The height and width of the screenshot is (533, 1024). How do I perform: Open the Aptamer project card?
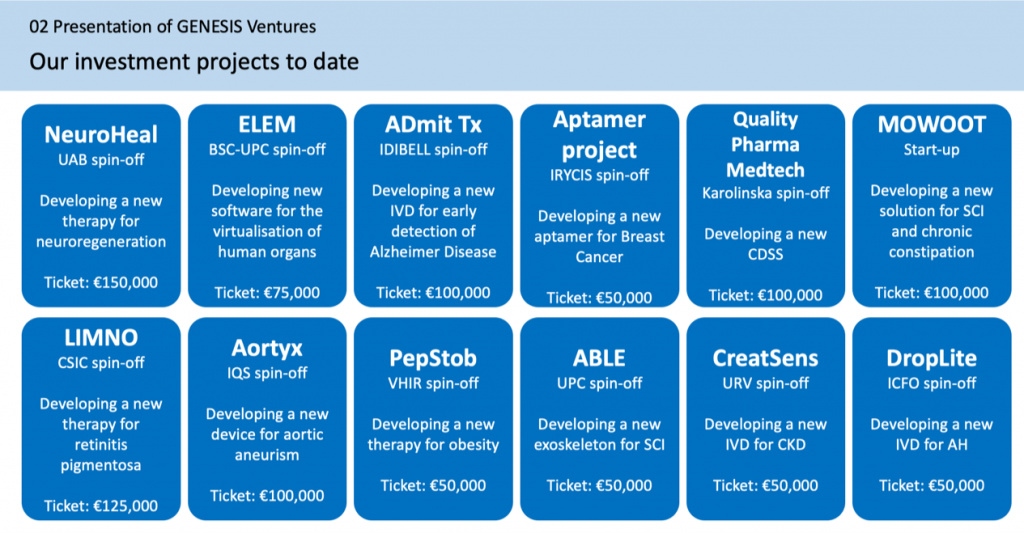(598, 205)
